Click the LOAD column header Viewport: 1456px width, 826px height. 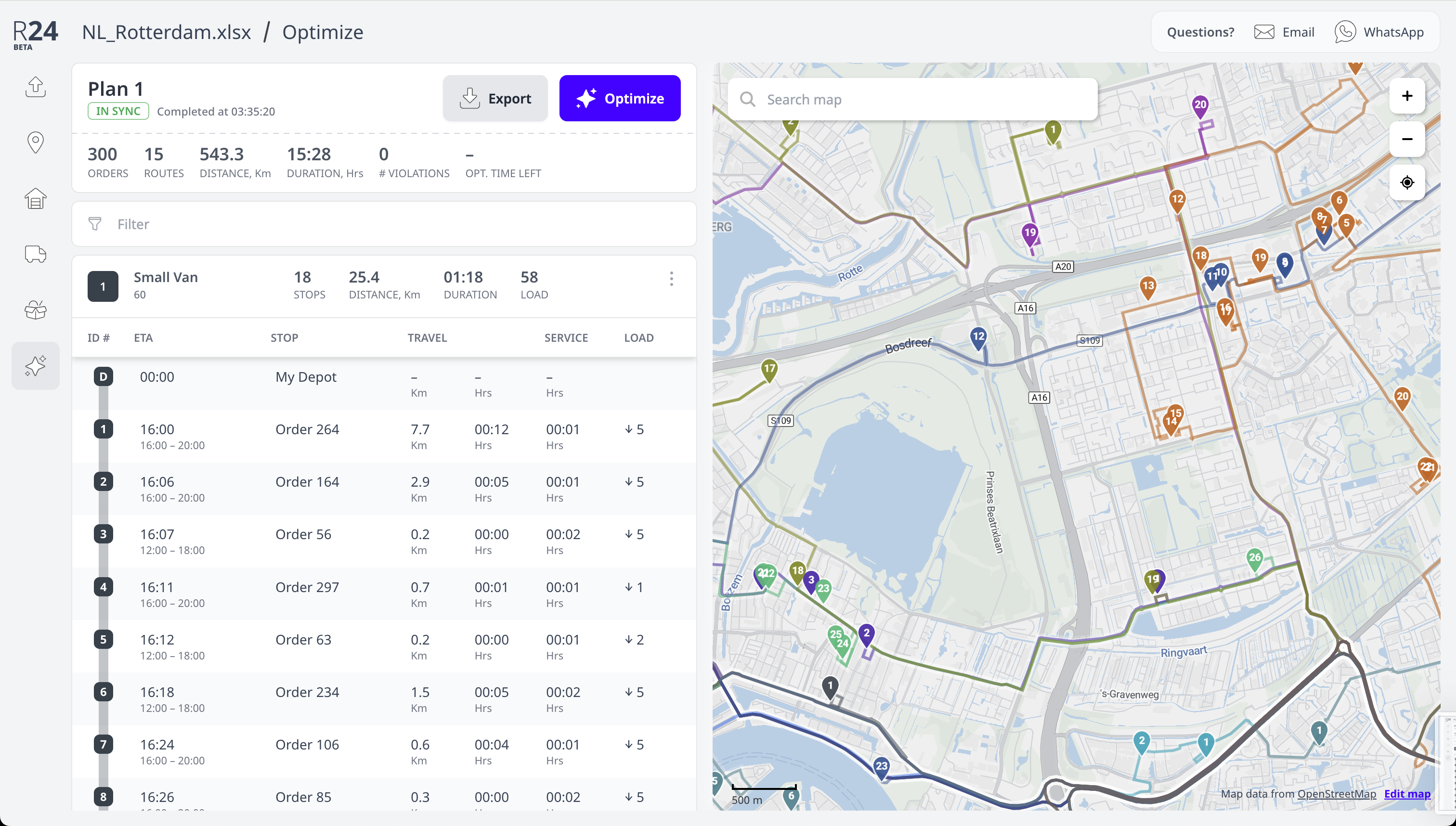[x=639, y=338]
